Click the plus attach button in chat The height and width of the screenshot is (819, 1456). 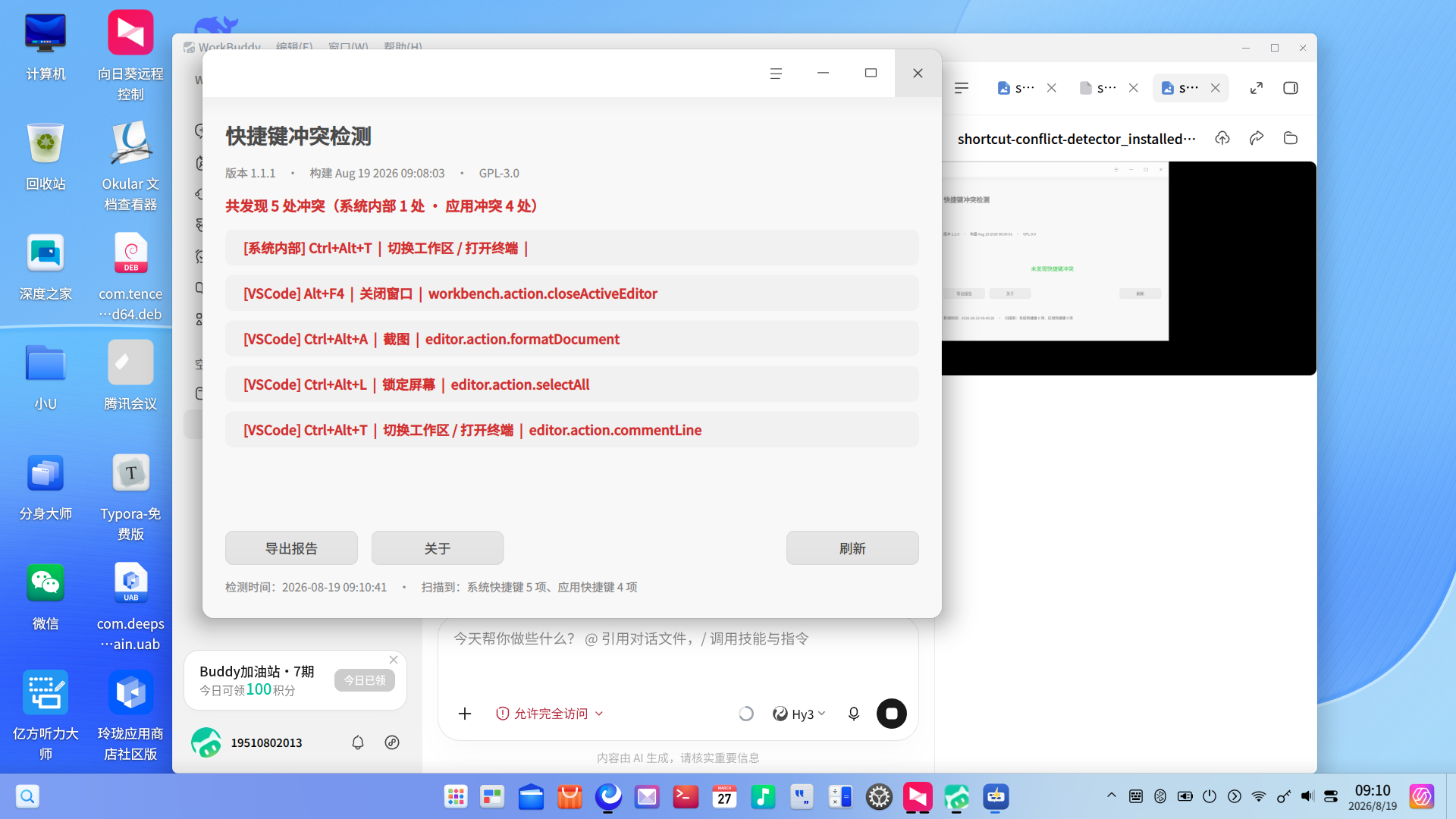465,714
